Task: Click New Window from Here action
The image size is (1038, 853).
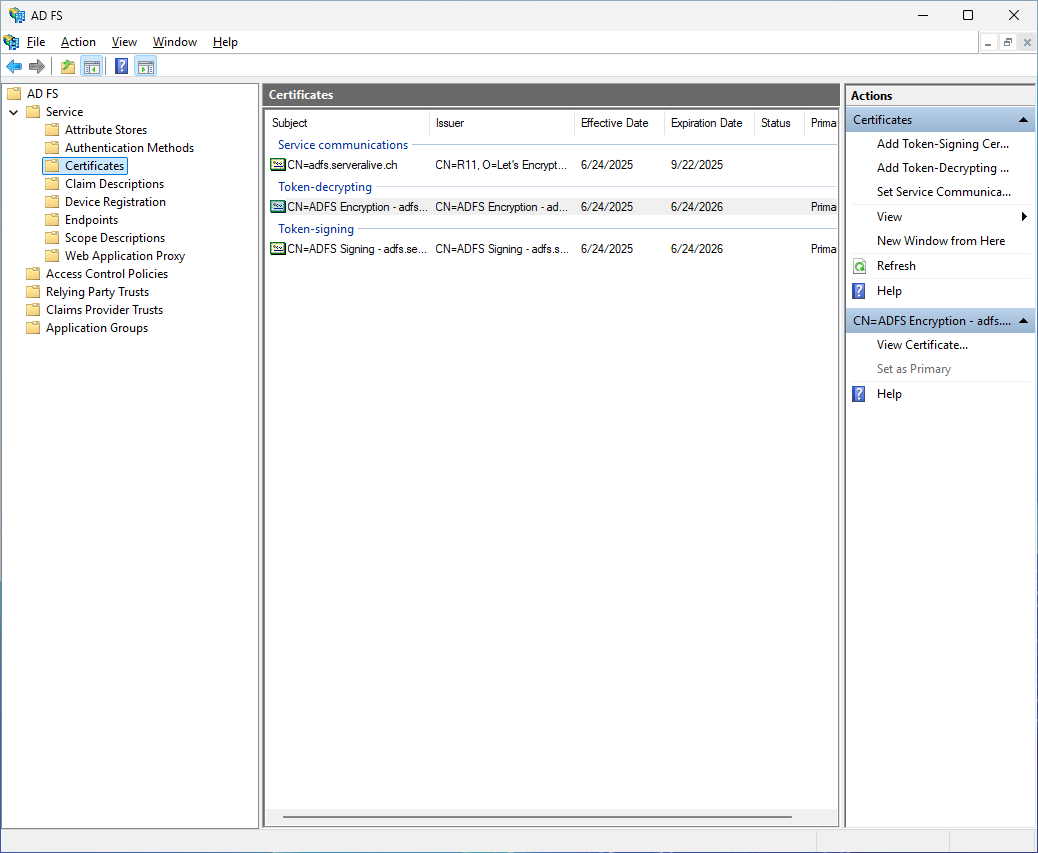Action: [x=941, y=241]
